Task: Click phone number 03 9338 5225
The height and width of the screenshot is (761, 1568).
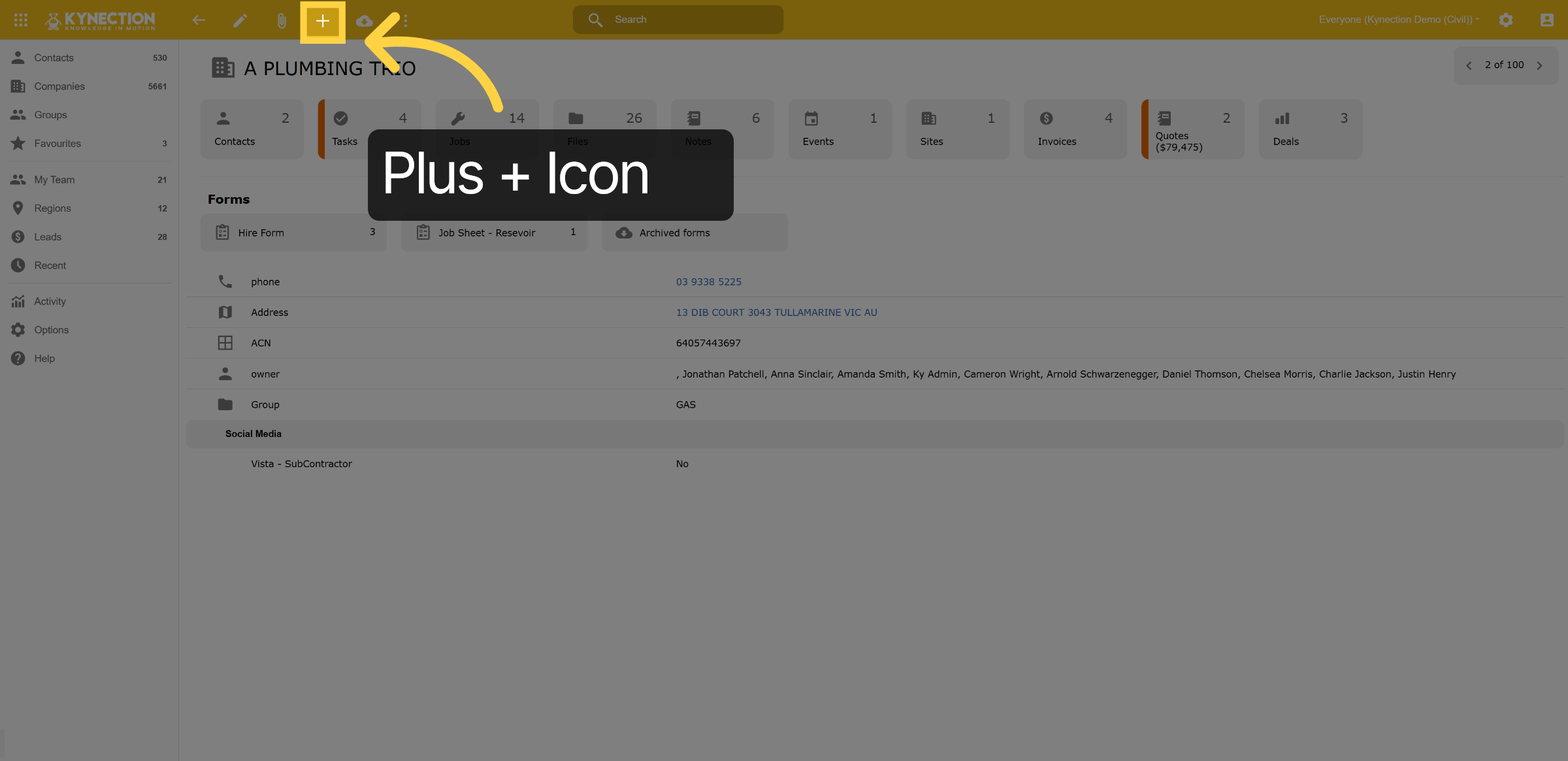Action: tap(708, 282)
